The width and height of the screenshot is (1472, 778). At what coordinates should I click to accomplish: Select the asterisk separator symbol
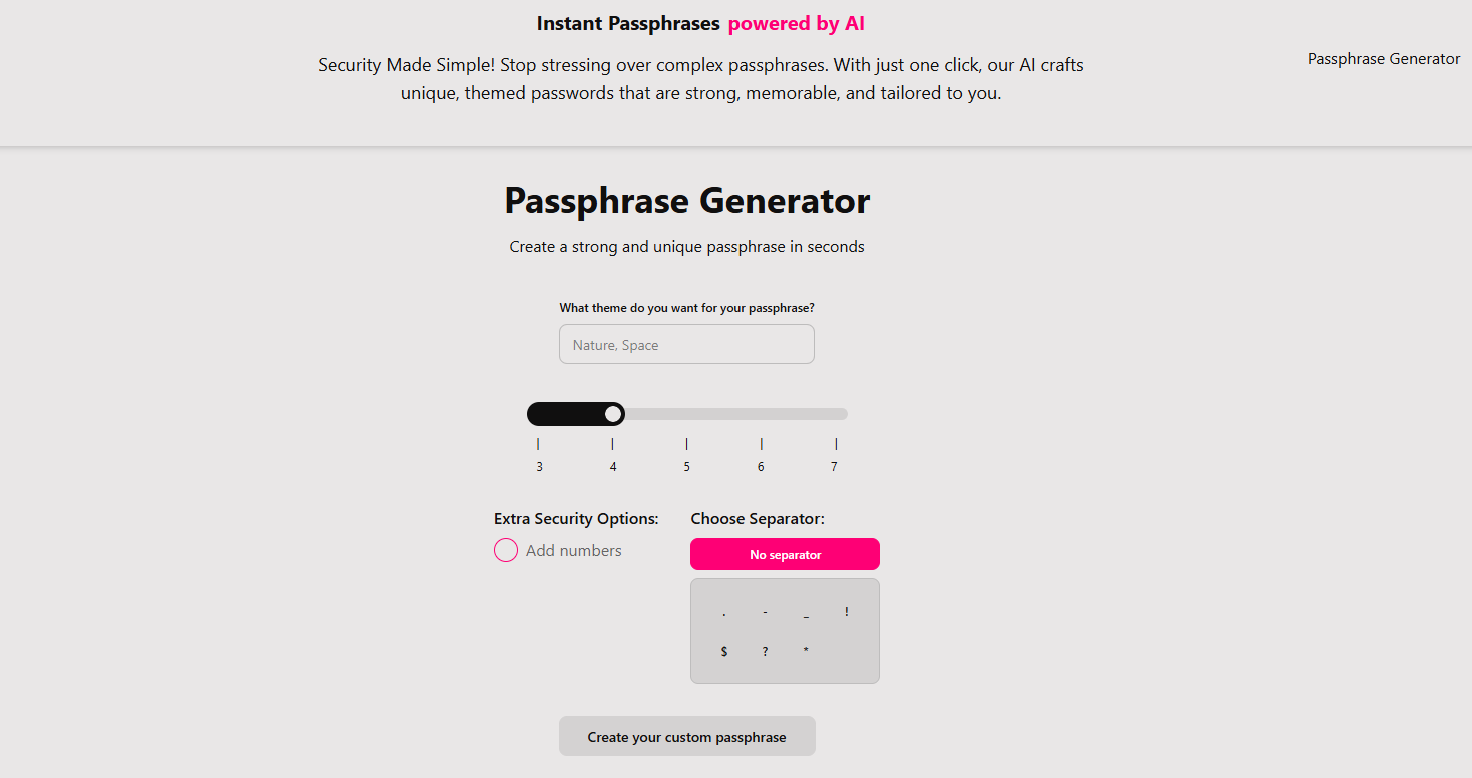tap(806, 652)
